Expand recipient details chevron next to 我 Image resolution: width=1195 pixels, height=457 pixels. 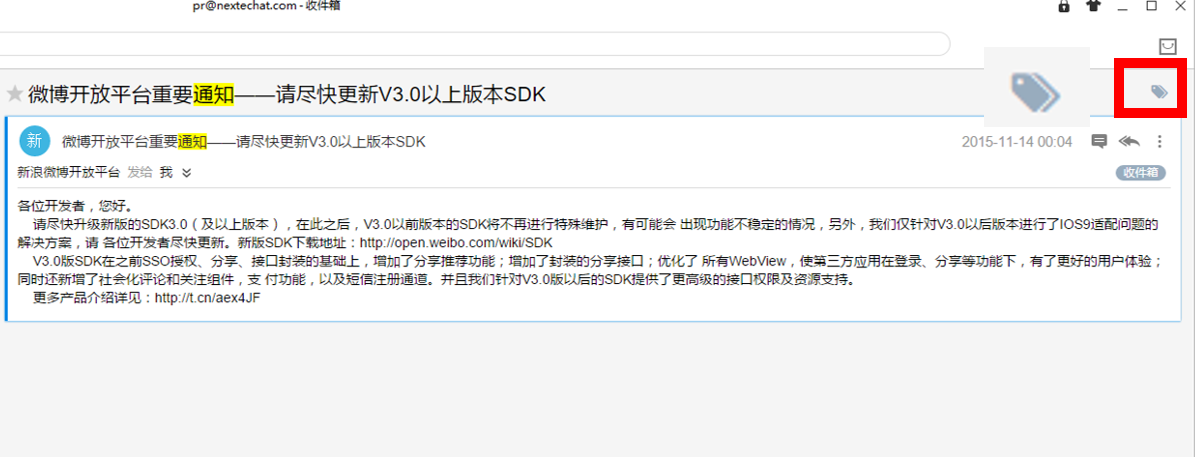click(187, 173)
